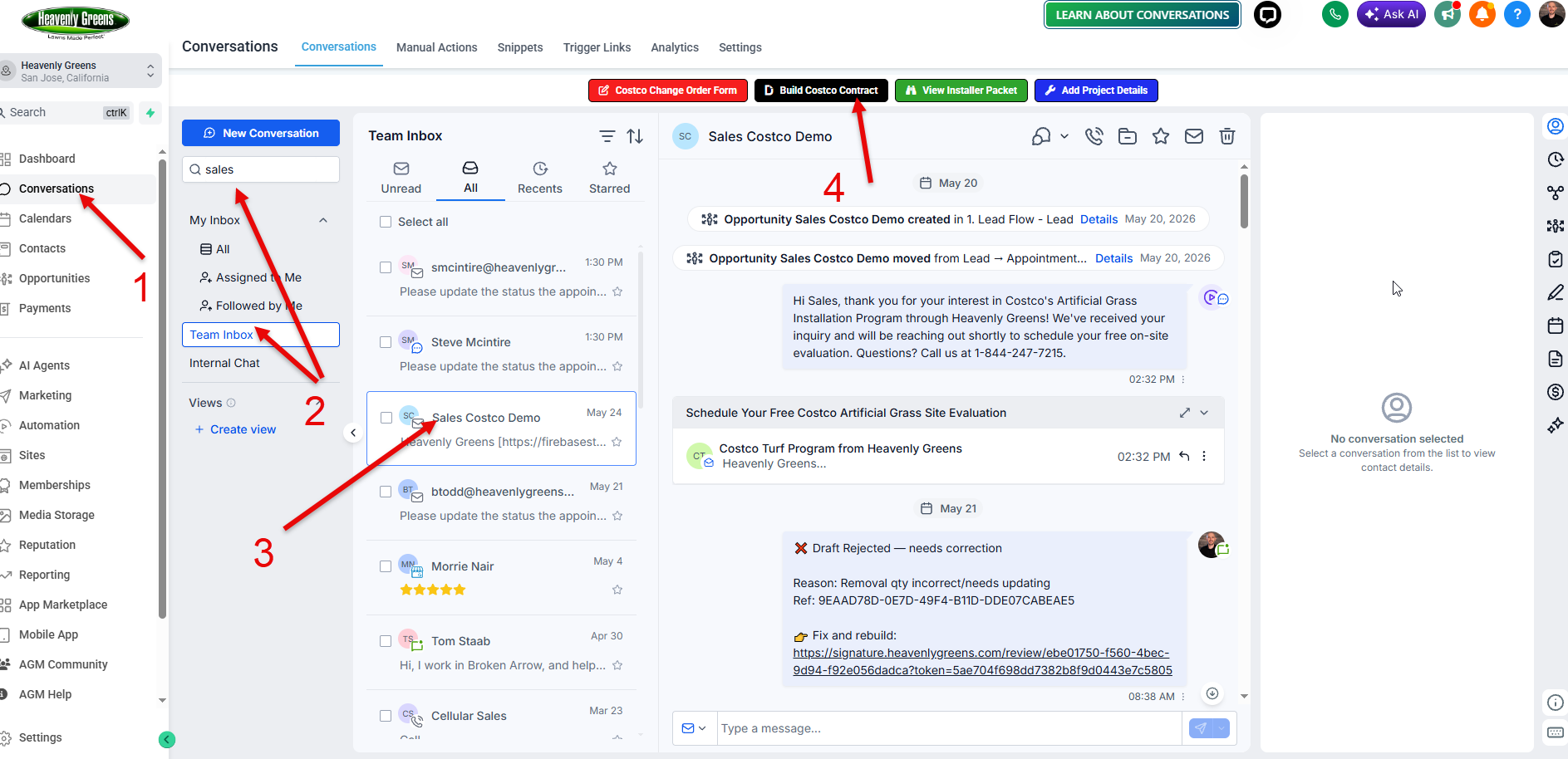Open the send options dropdown arrow

(x=1221, y=728)
